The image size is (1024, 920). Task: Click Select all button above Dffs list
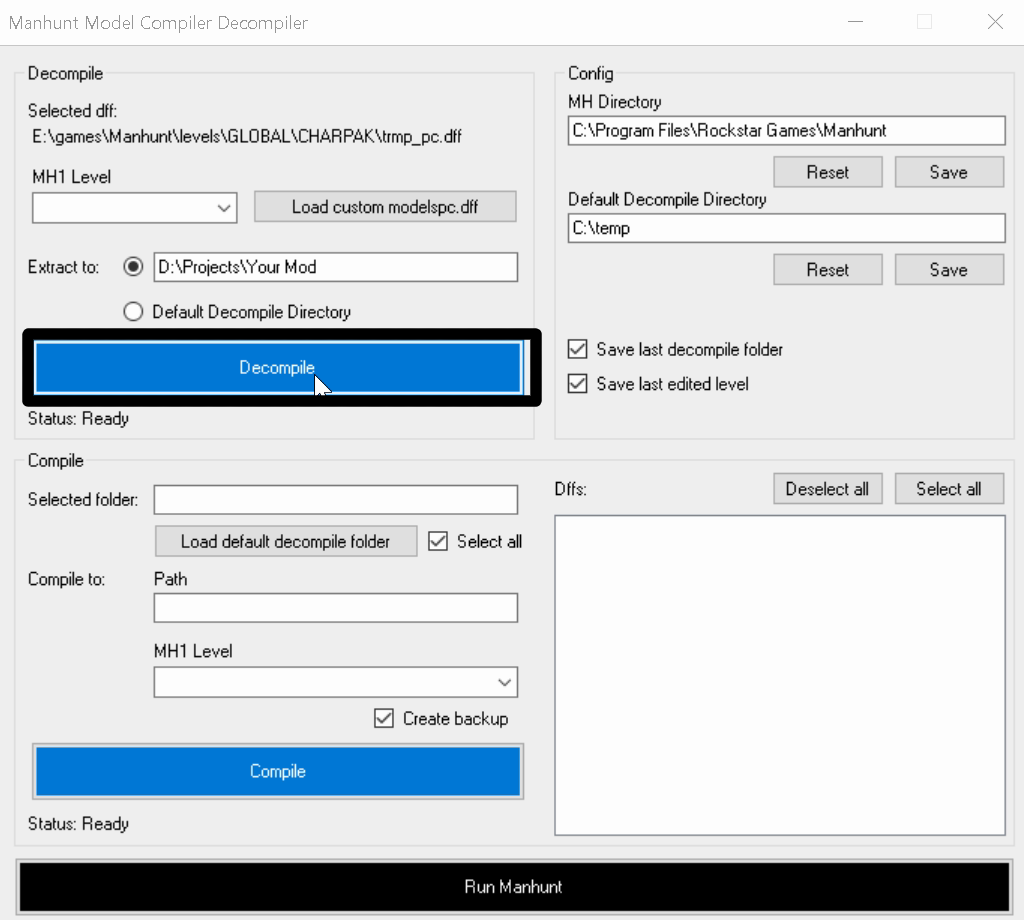[x=949, y=489]
